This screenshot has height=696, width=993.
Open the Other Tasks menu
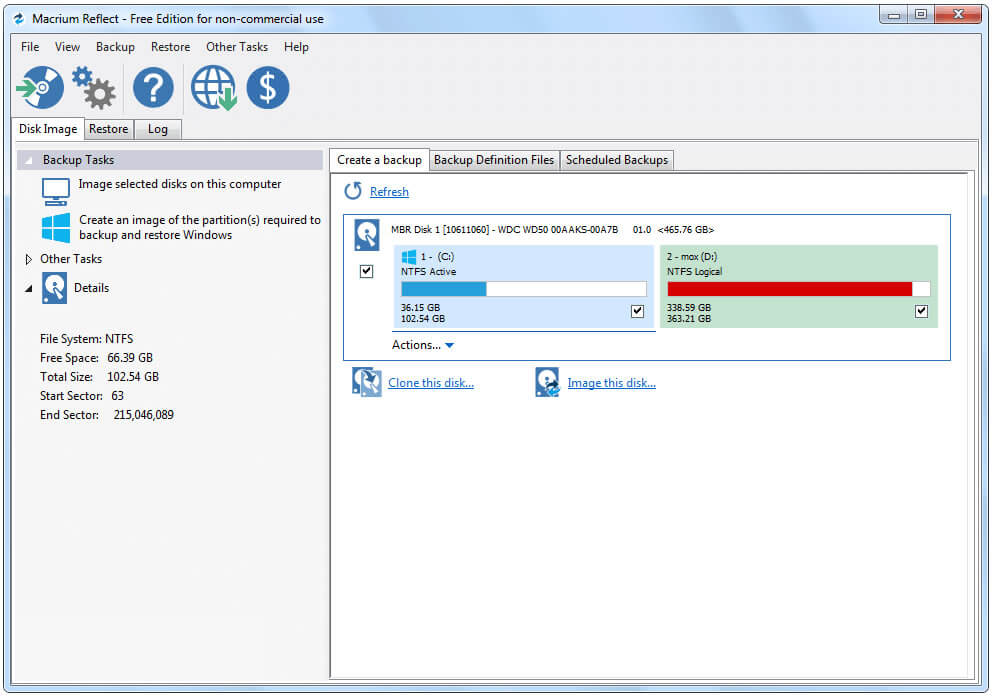click(x=236, y=47)
